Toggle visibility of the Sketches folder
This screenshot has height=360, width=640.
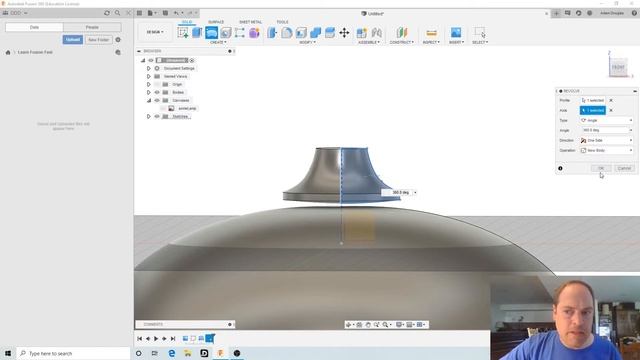[157, 116]
